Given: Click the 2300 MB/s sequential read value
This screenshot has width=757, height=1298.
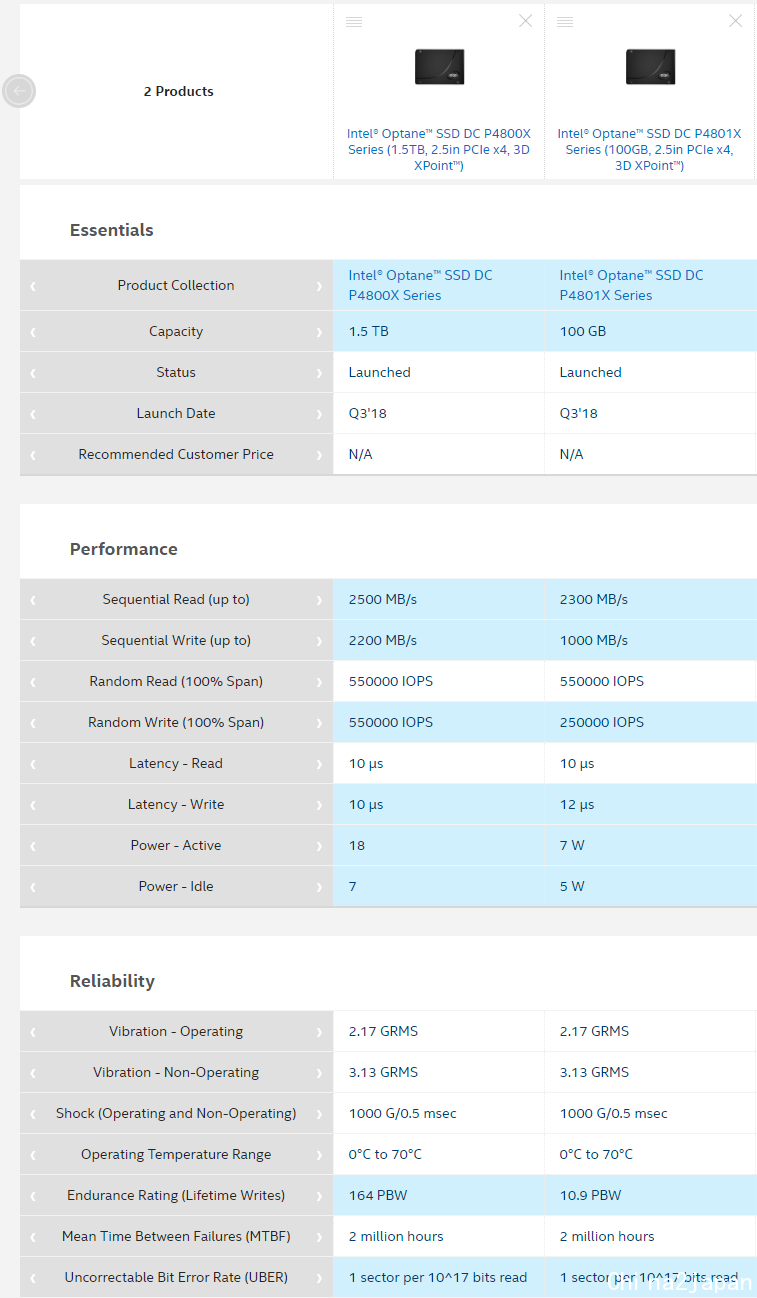Looking at the screenshot, I should [594, 599].
